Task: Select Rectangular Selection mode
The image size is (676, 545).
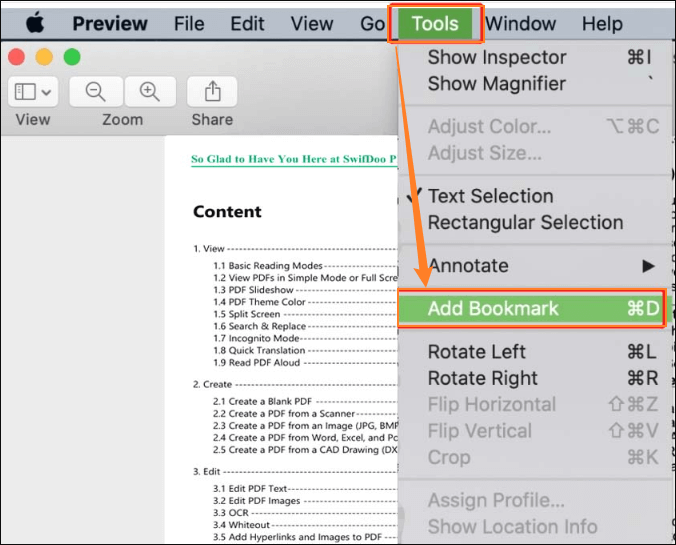Action: point(535,222)
